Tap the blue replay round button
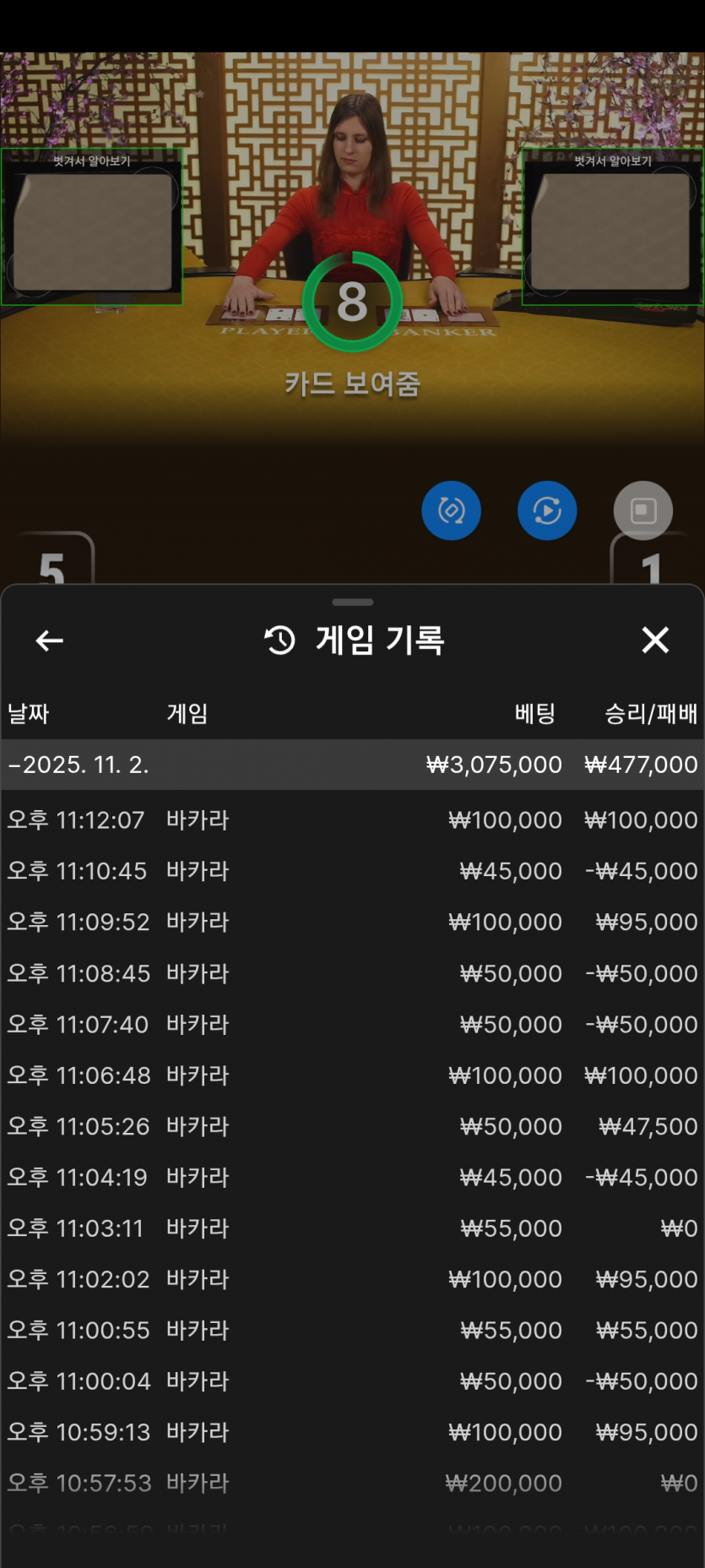 click(x=547, y=510)
